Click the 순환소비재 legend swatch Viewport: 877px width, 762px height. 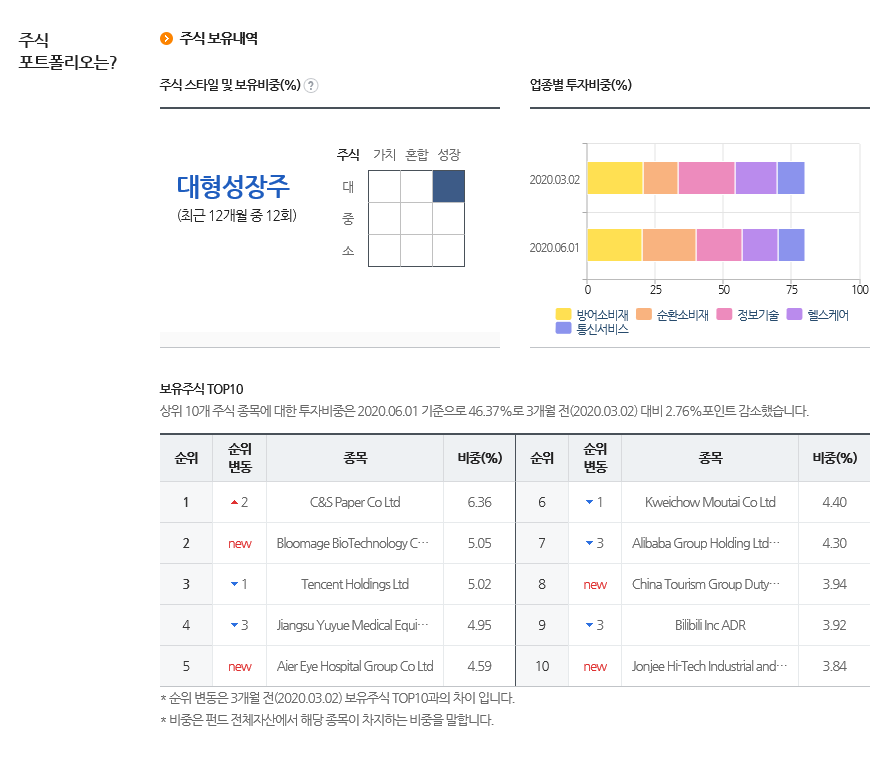pos(644,314)
